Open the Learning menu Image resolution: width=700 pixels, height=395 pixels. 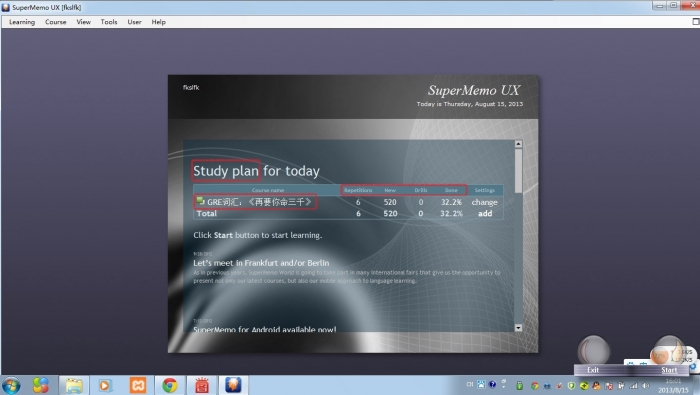coord(22,22)
